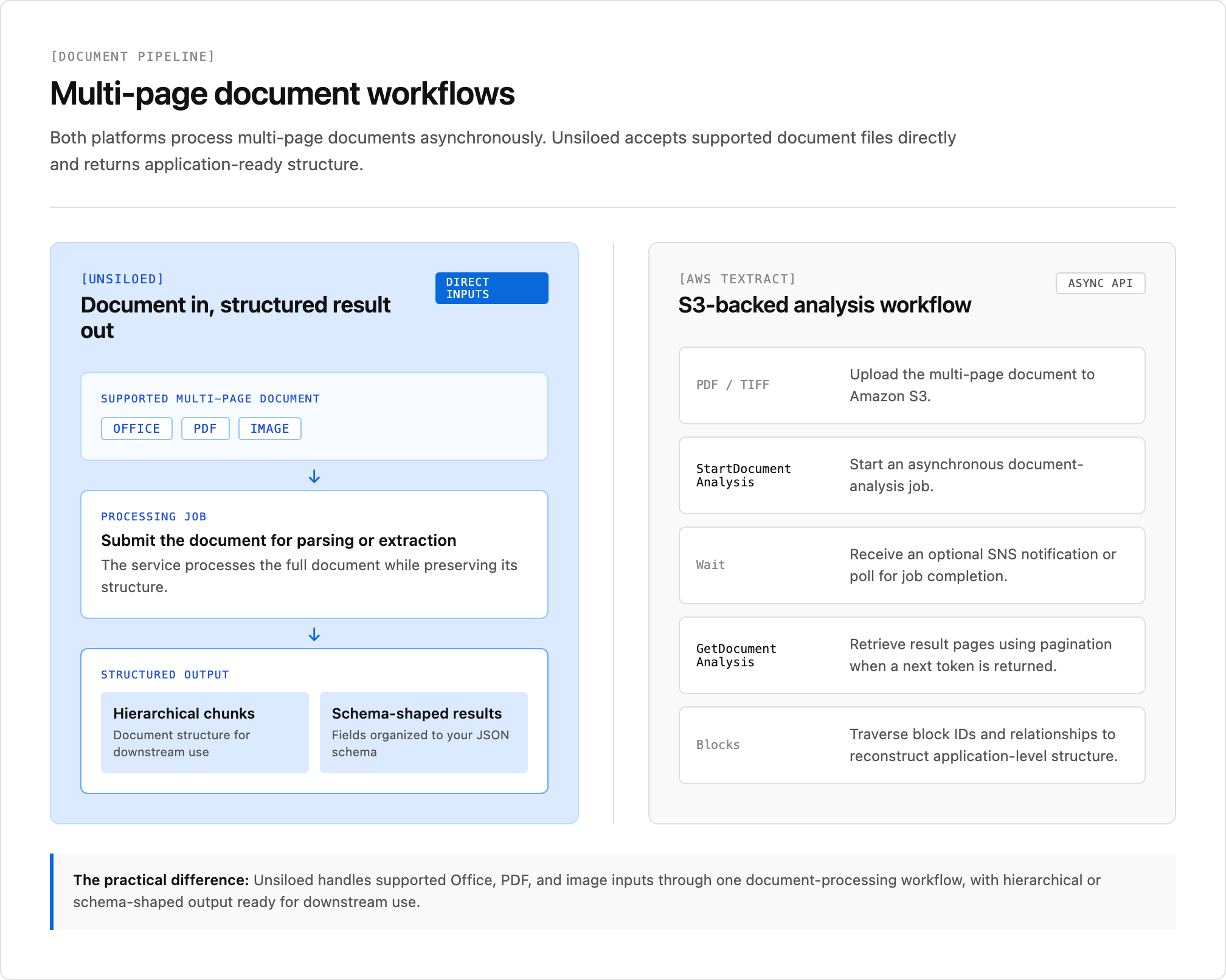Open the Hierarchical chunks card

tap(205, 733)
